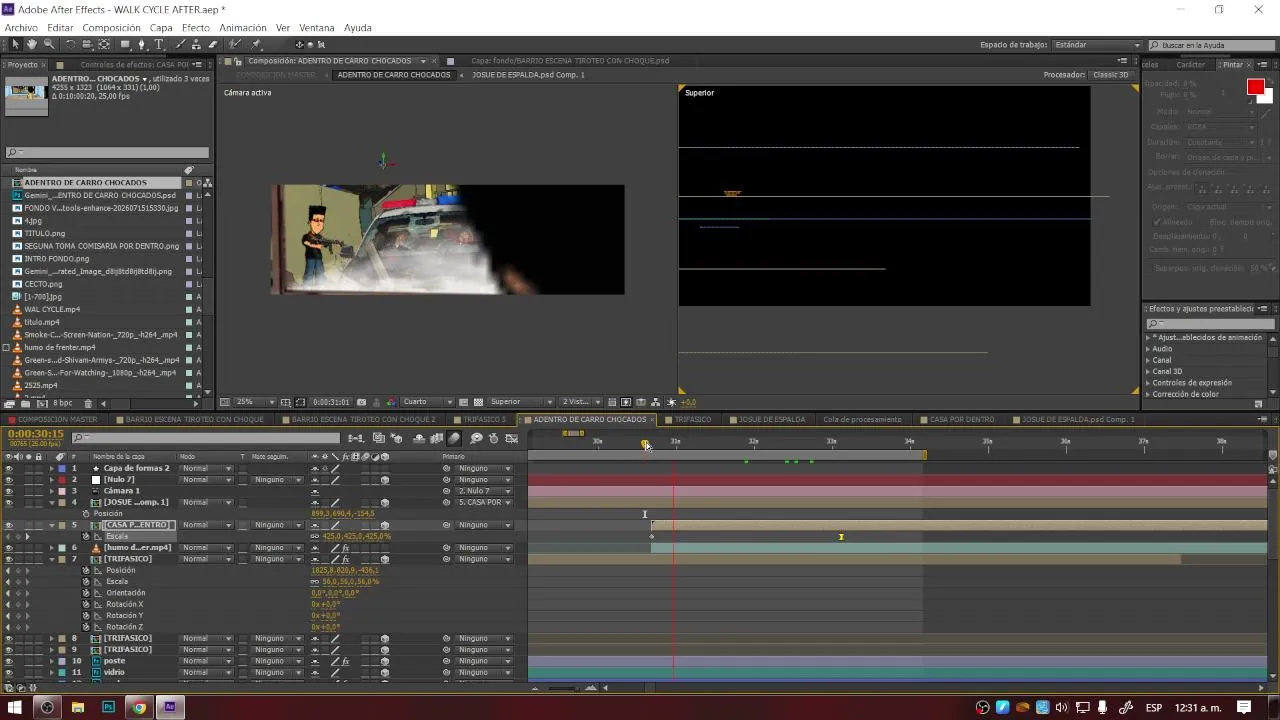
Task: Select the Rotation tool
Action: (x=70, y=45)
